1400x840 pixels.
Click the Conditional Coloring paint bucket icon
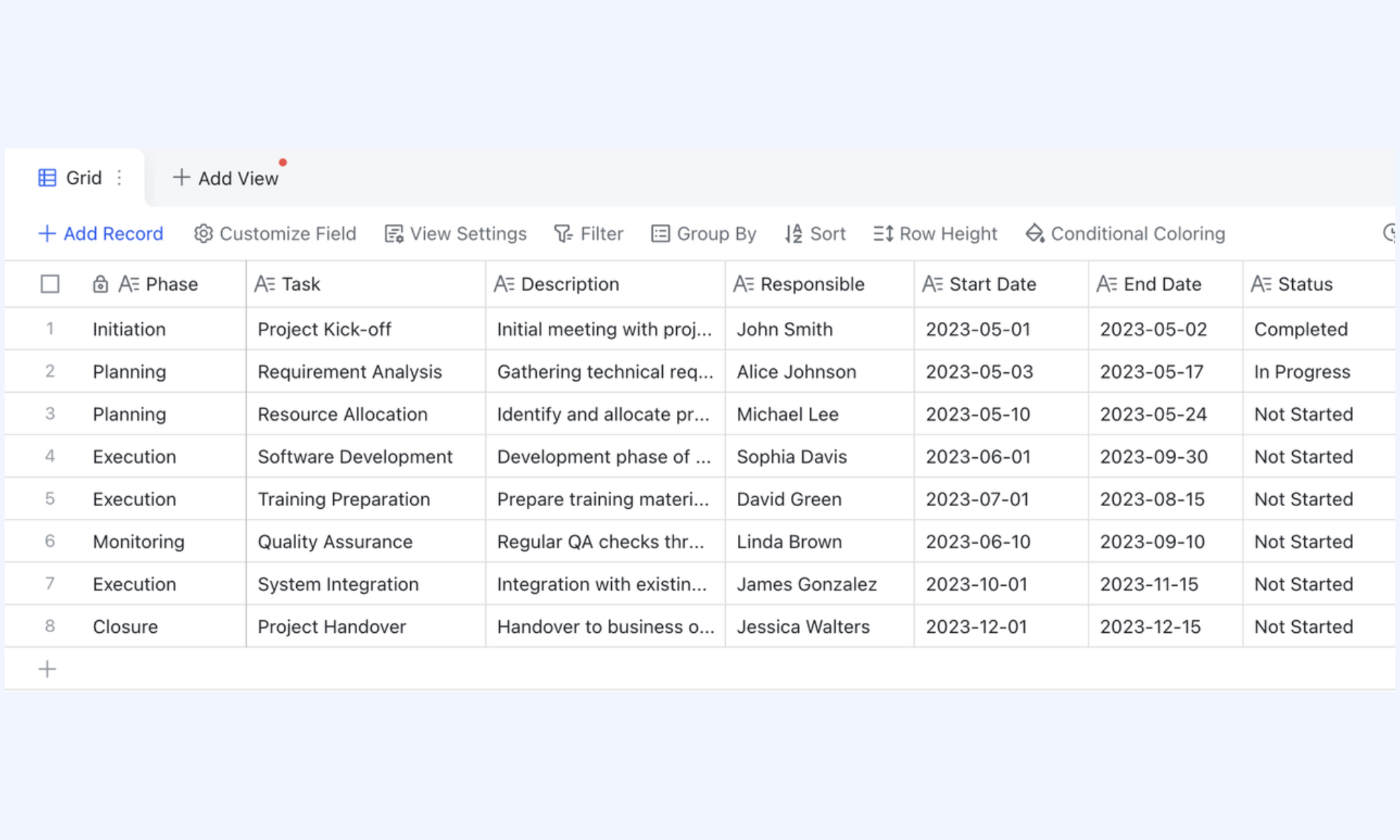pos(1035,233)
